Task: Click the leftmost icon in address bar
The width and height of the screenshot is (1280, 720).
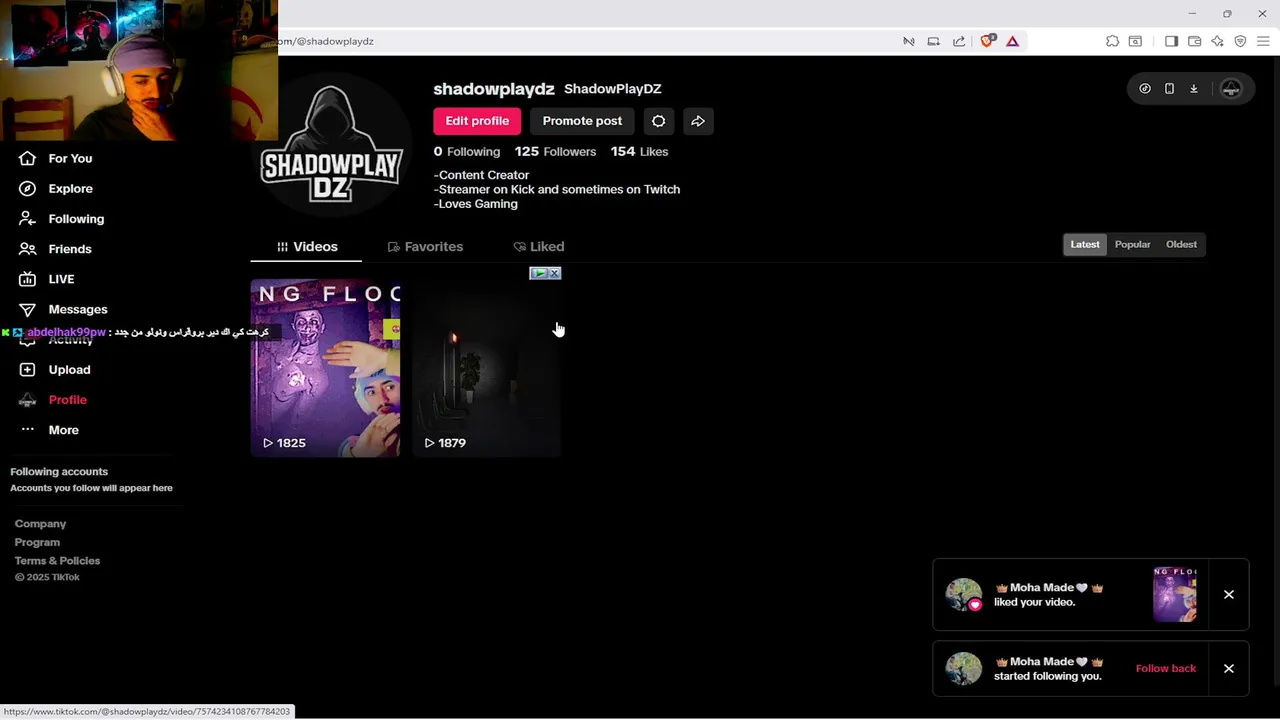Action: tap(908, 41)
